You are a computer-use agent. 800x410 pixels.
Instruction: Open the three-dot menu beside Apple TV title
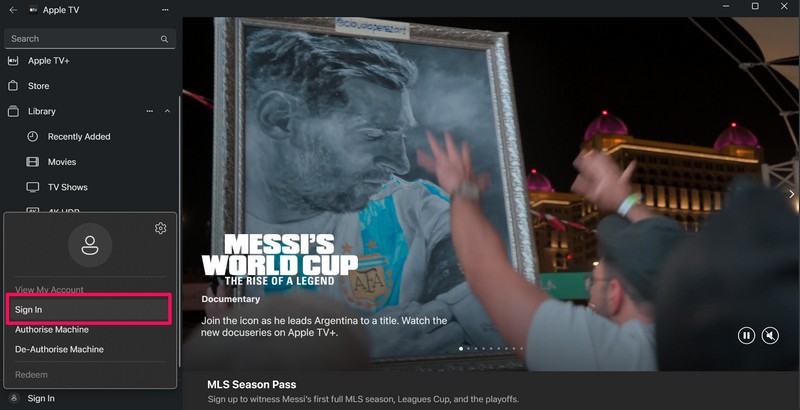pos(165,10)
